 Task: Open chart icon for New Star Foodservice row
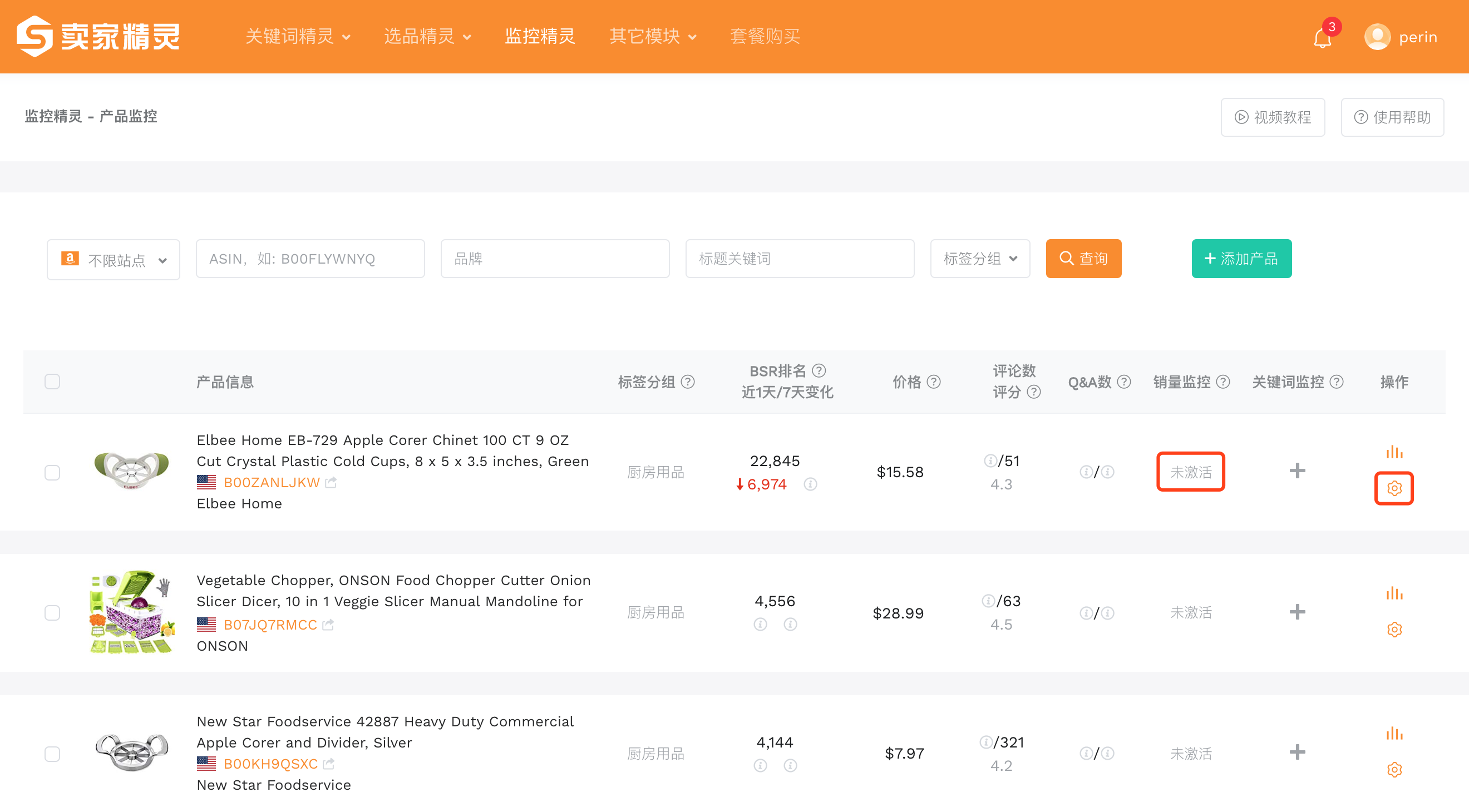pyautogui.click(x=1394, y=734)
